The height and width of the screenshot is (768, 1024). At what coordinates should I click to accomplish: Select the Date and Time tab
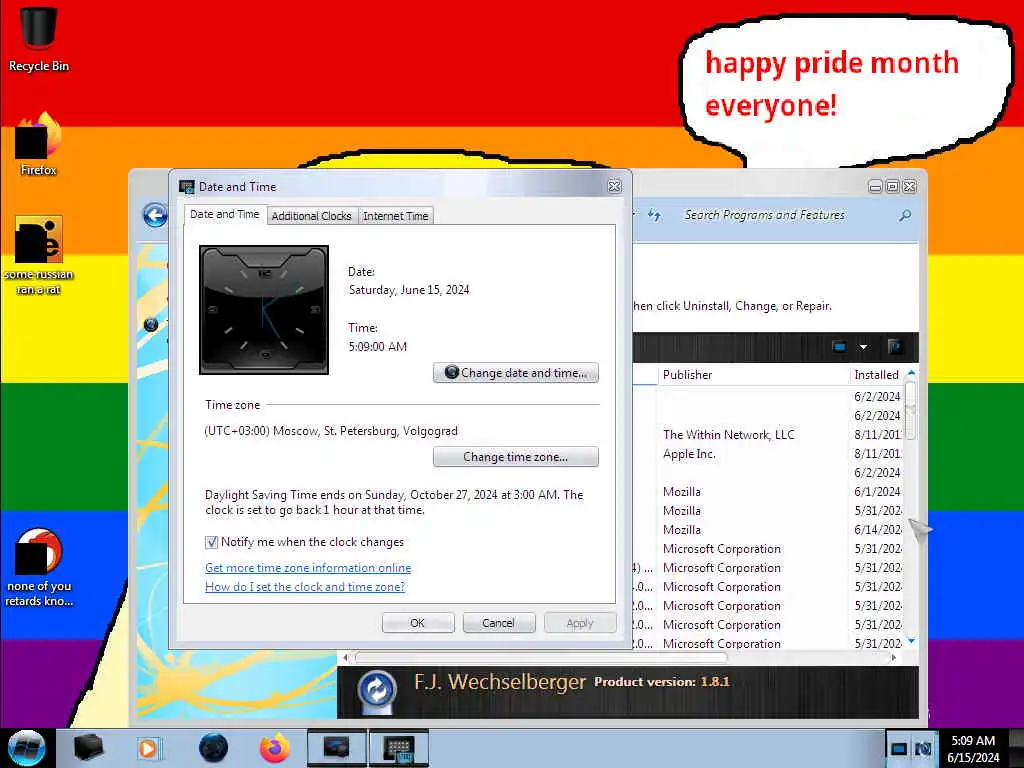click(x=225, y=214)
